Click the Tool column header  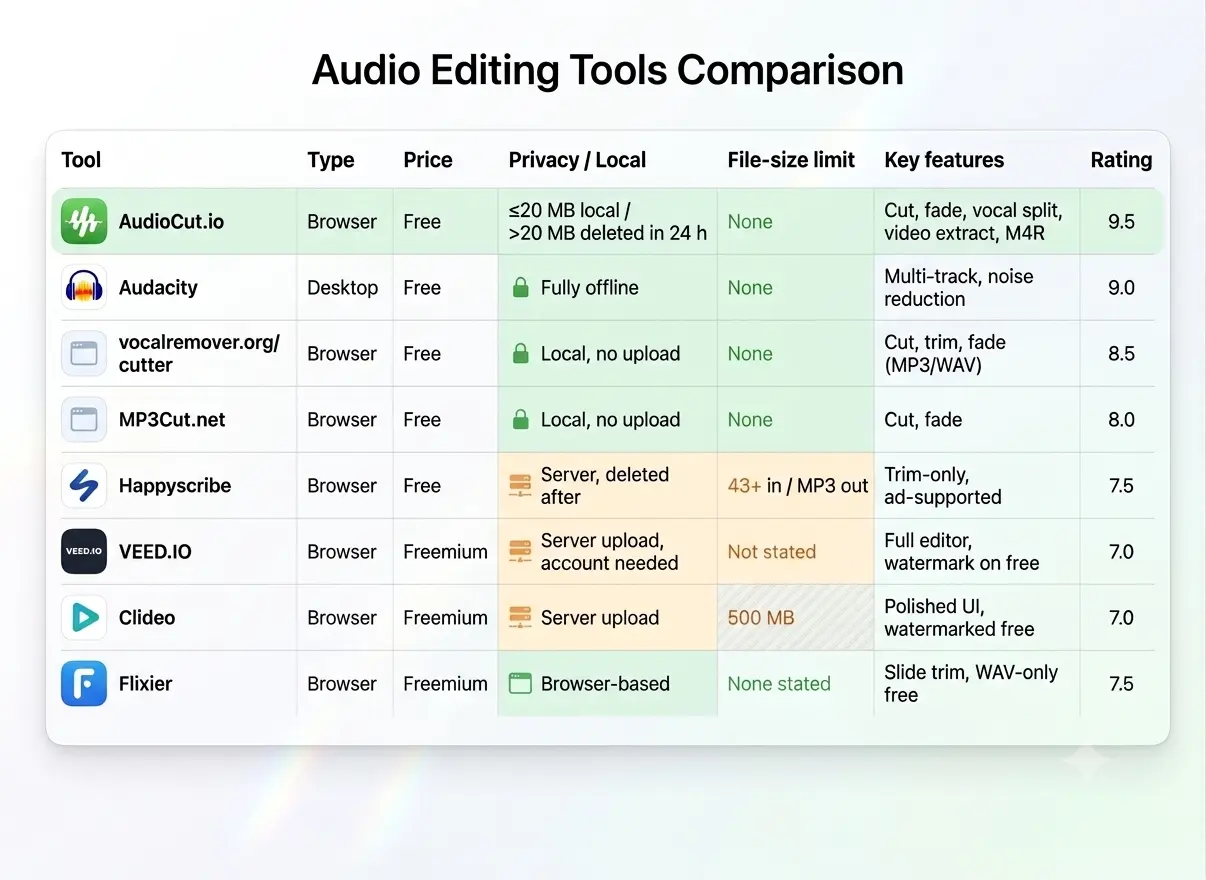(x=81, y=160)
